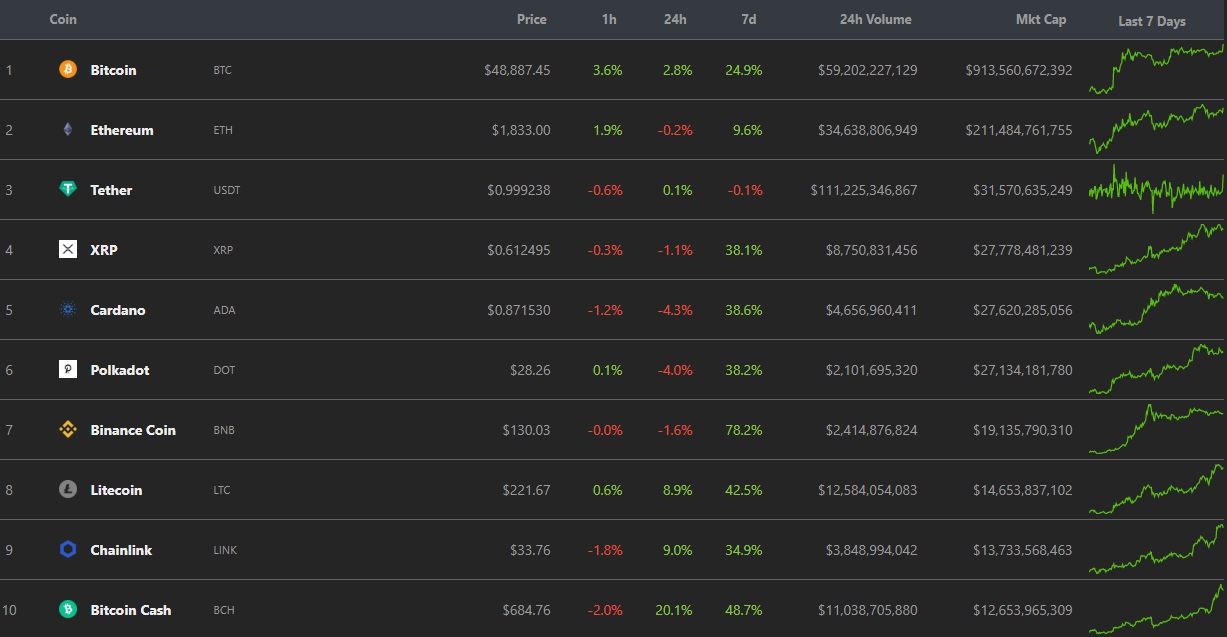Image resolution: width=1227 pixels, height=637 pixels.
Task: Click the Cardano logo icon
Action: (68, 310)
